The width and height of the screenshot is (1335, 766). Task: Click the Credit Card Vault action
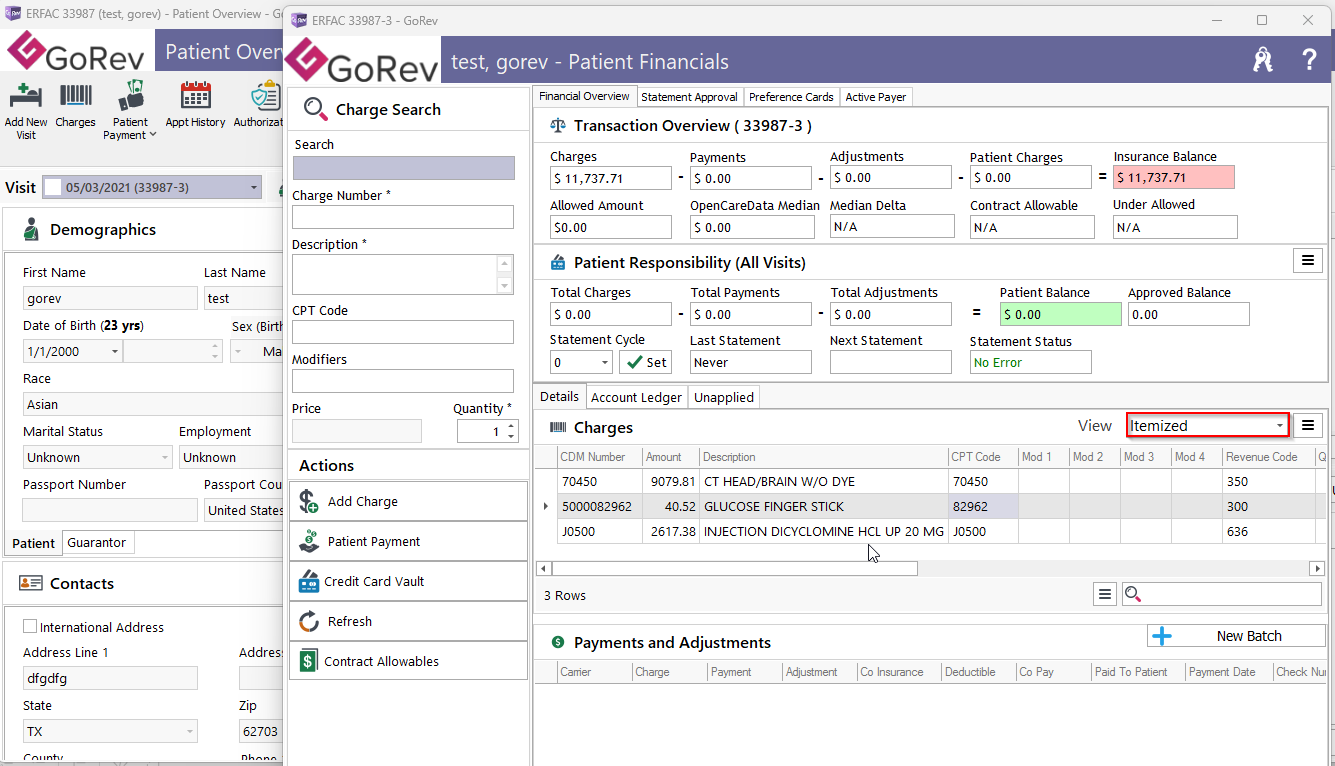point(408,581)
